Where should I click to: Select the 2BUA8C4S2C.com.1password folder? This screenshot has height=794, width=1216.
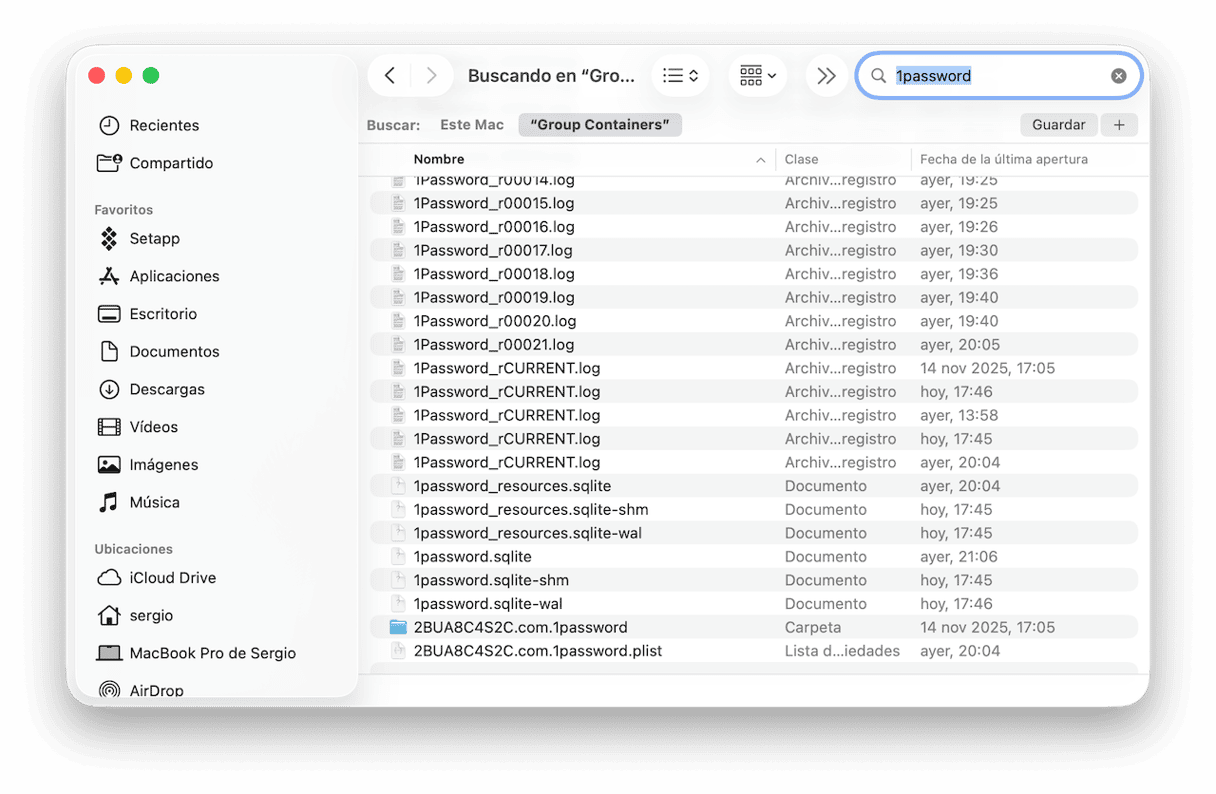click(x=520, y=628)
